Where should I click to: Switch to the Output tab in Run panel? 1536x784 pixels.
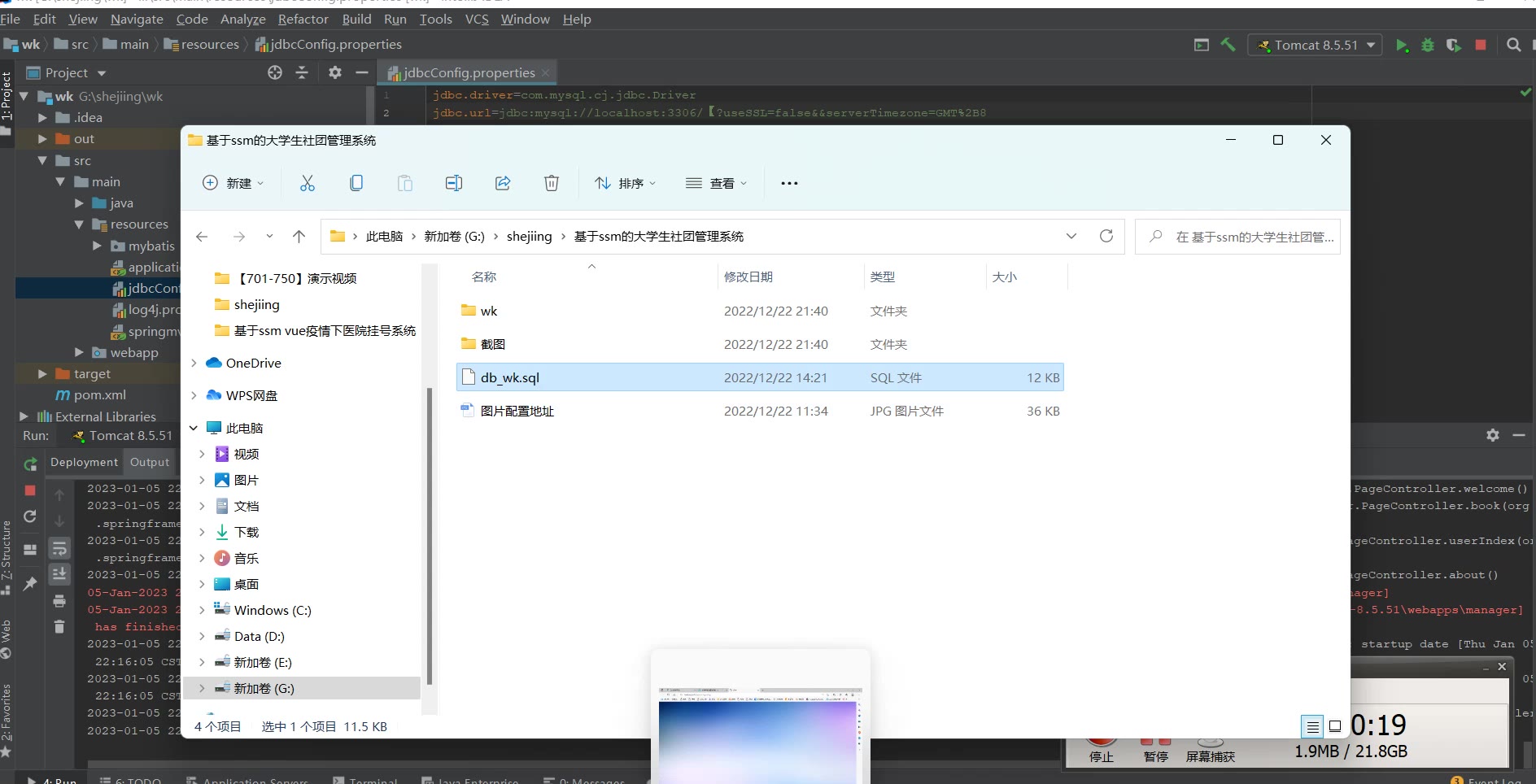pyautogui.click(x=150, y=462)
